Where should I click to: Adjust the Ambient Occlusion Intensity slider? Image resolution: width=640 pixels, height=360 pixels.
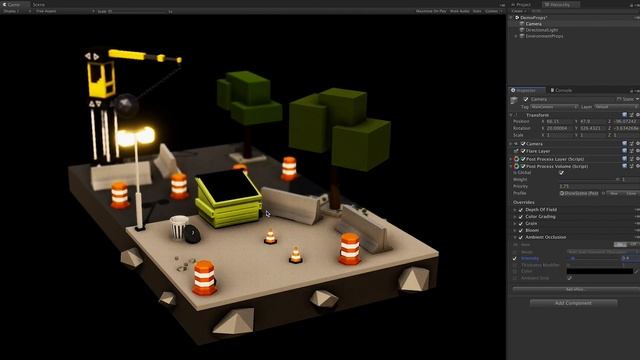coord(594,258)
